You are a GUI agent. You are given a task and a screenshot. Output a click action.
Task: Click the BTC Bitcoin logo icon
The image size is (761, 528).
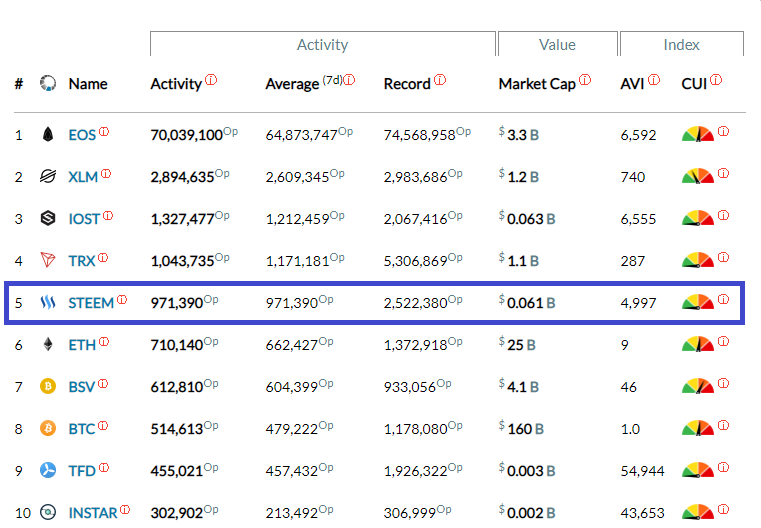48,429
